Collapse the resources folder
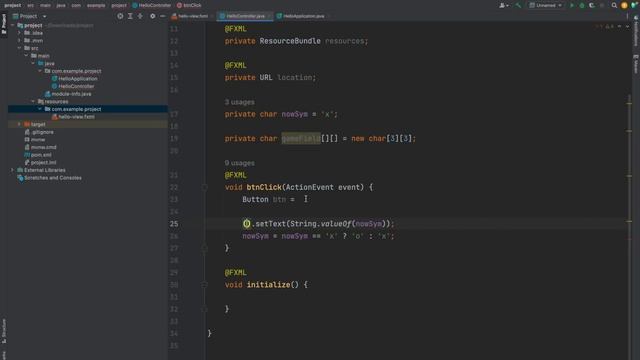This screenshot has width=640, height=360. pyautogui.click(x=33, y=101)
